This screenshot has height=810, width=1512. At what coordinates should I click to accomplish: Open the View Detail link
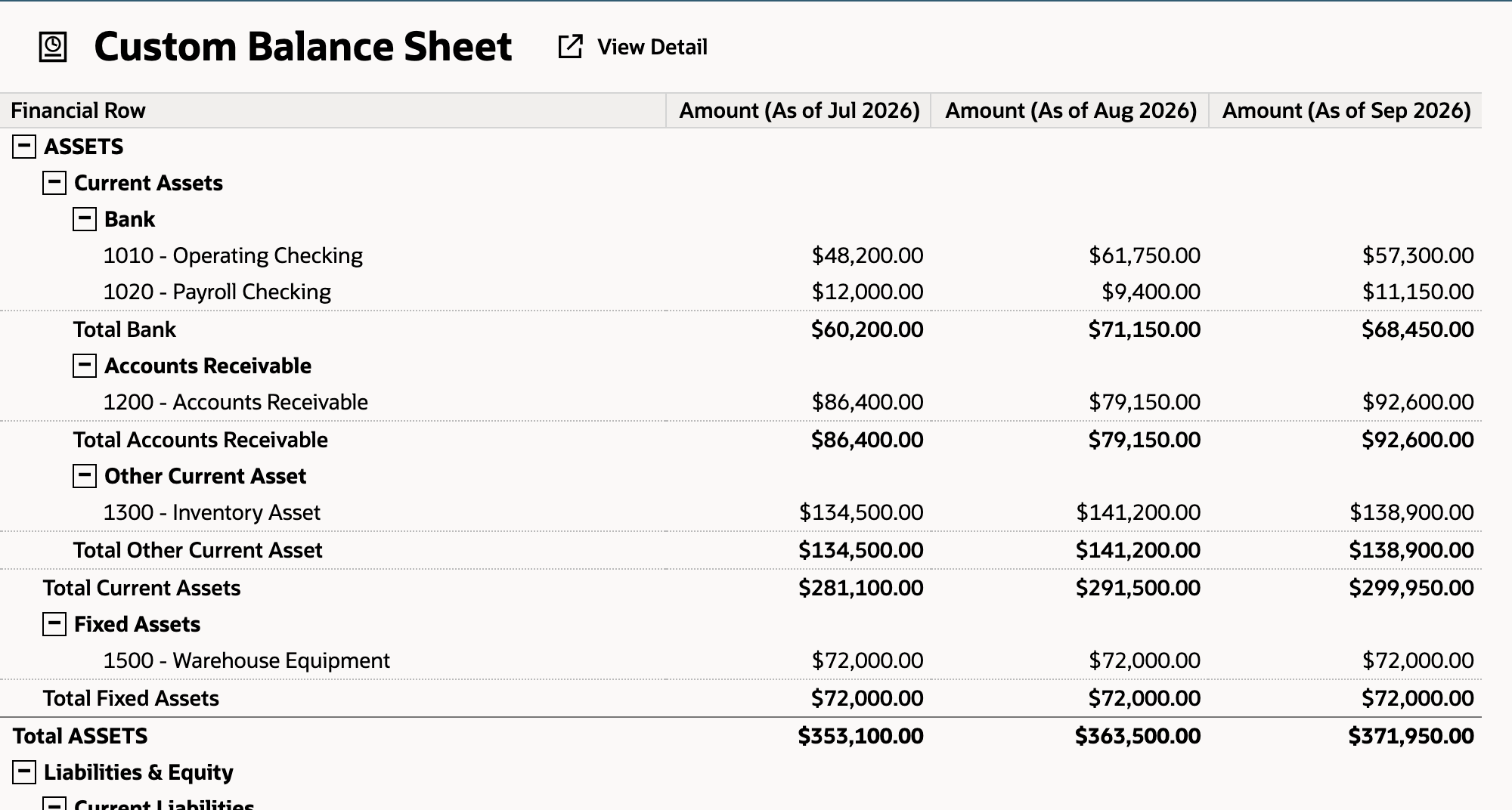pyautogui.click(x=652, y=47)
